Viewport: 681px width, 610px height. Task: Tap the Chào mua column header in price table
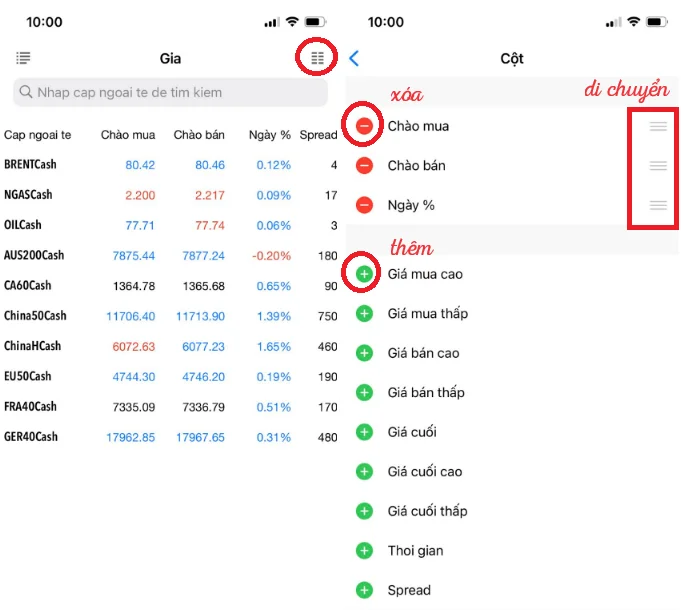[x=128, y=135]
